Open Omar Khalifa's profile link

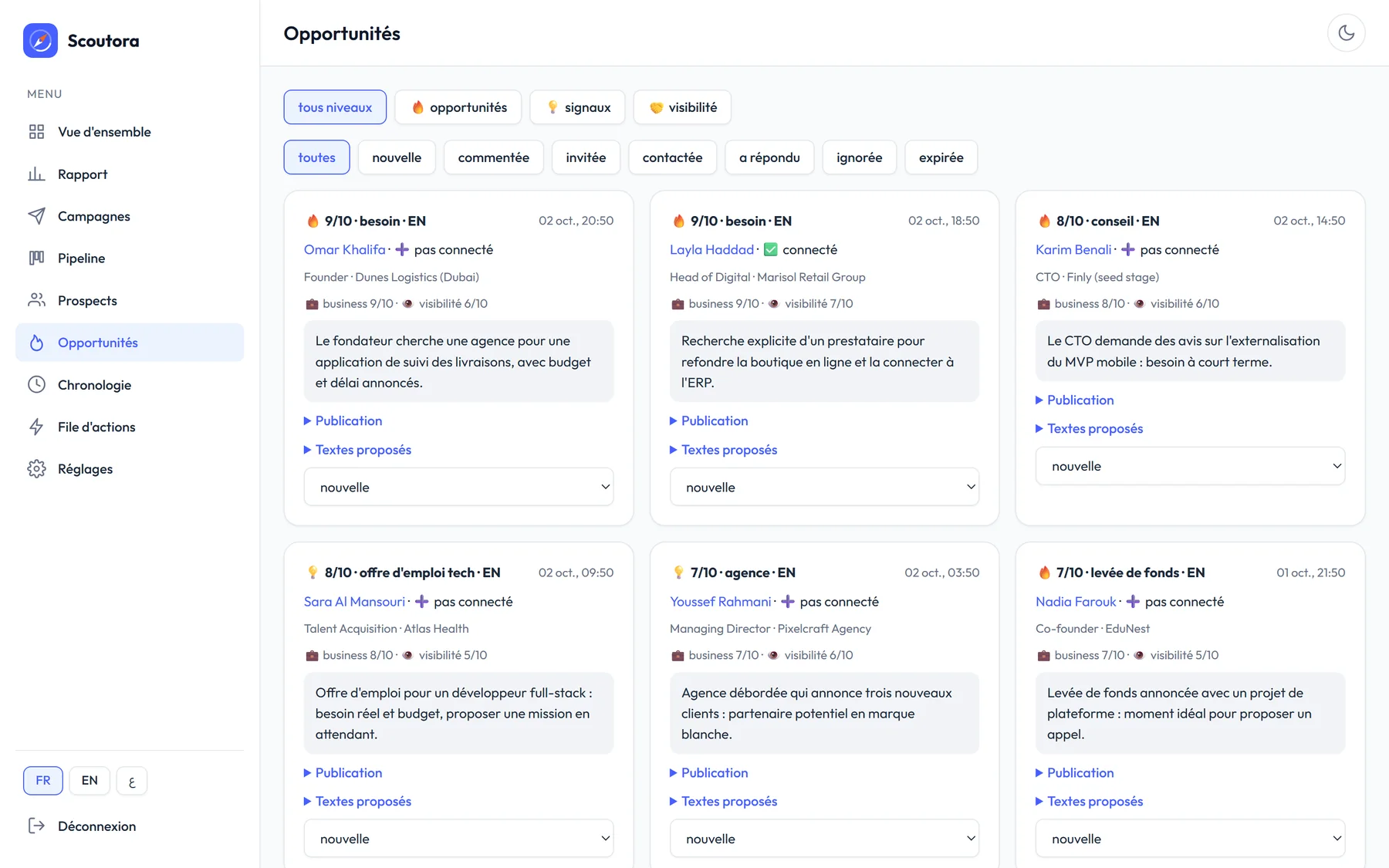344,250
